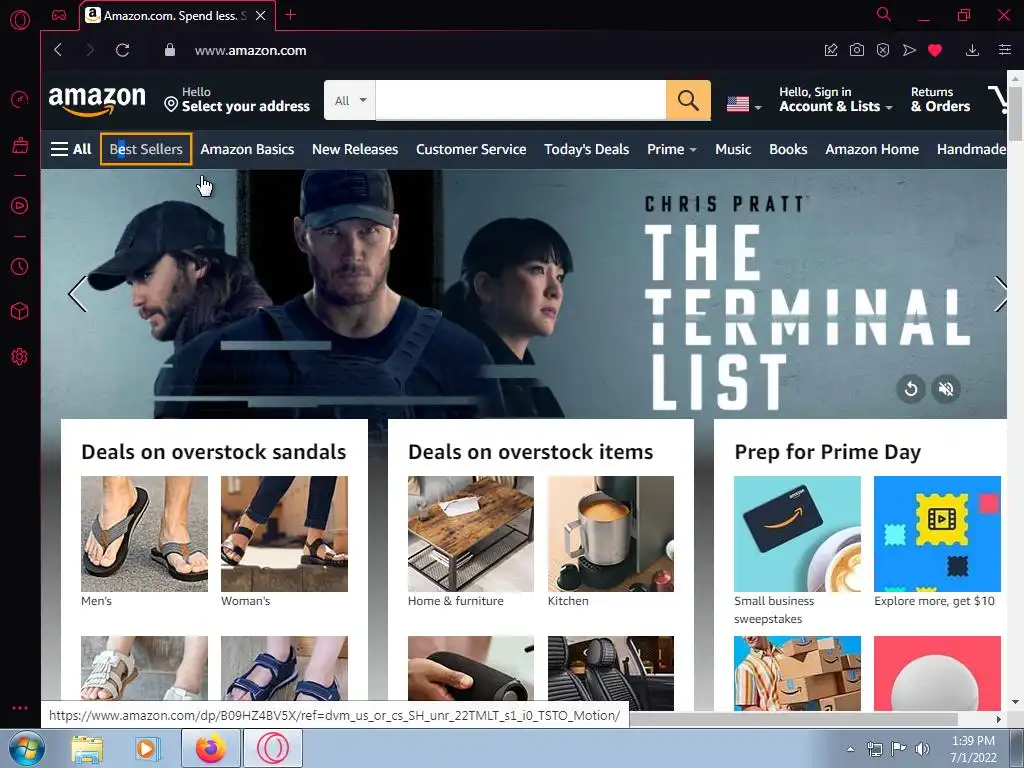Open the send/flow arrow icon in address bar
The height and width of the screenshot is (768, 1024).
[909, 50]
